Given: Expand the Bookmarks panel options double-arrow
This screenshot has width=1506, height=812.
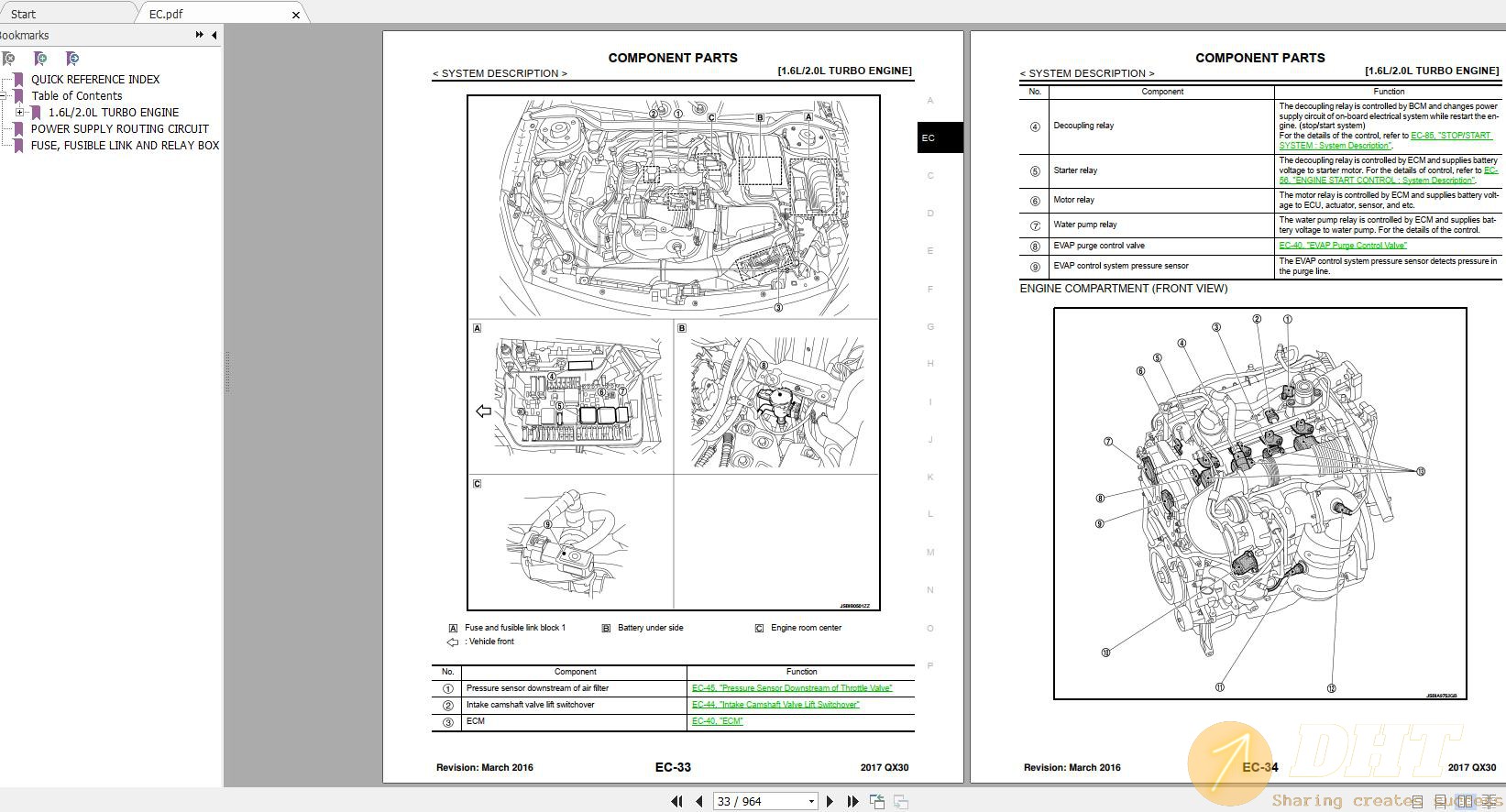Looking at the screenshot, I should (x=199, y=35).
